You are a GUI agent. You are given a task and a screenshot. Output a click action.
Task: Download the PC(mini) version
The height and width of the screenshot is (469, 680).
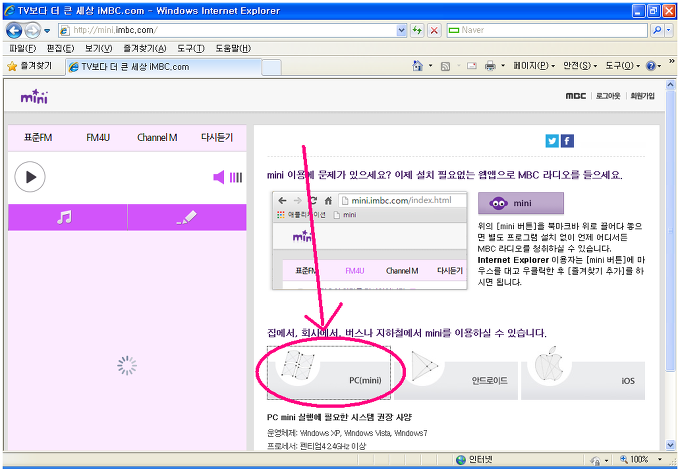[329, 373]
